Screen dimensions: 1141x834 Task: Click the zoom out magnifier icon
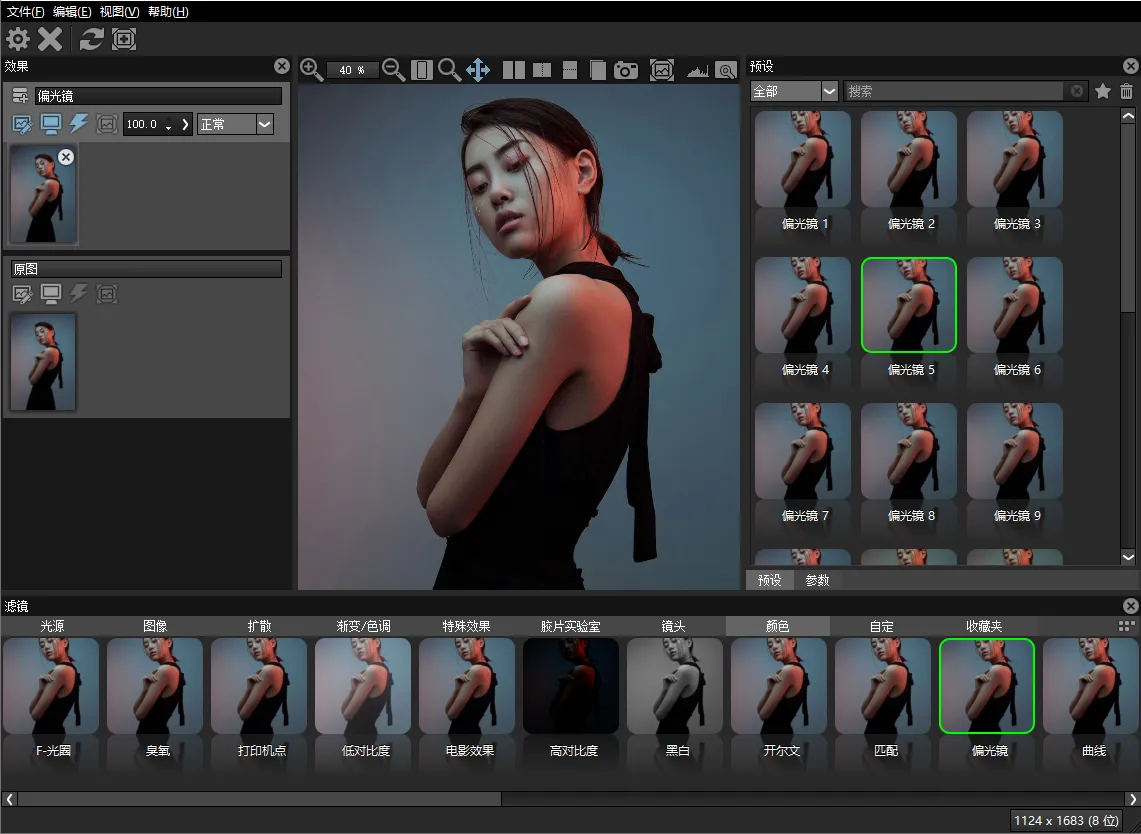(393, 69)
